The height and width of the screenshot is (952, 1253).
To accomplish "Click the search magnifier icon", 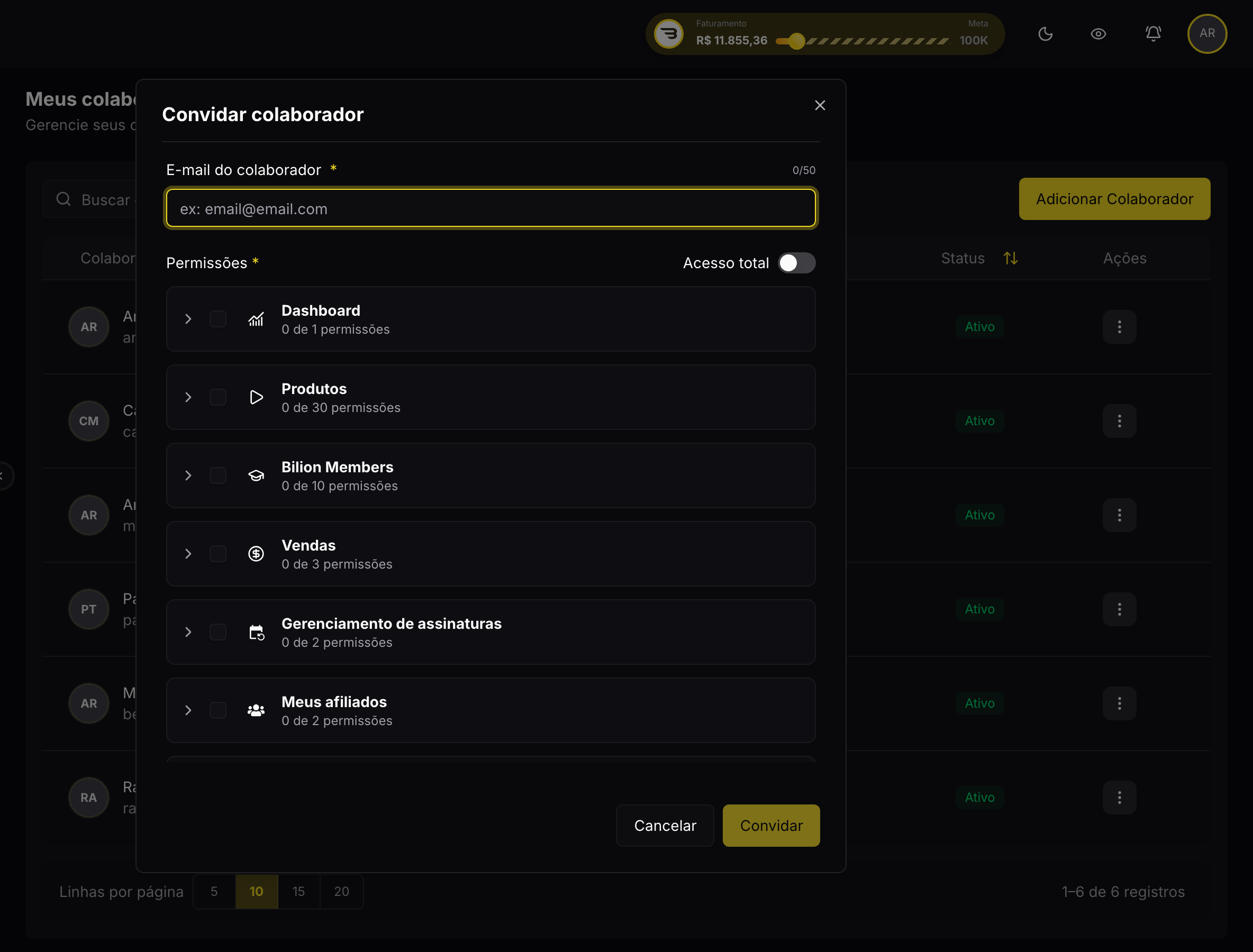I will (x=63, y=199).
